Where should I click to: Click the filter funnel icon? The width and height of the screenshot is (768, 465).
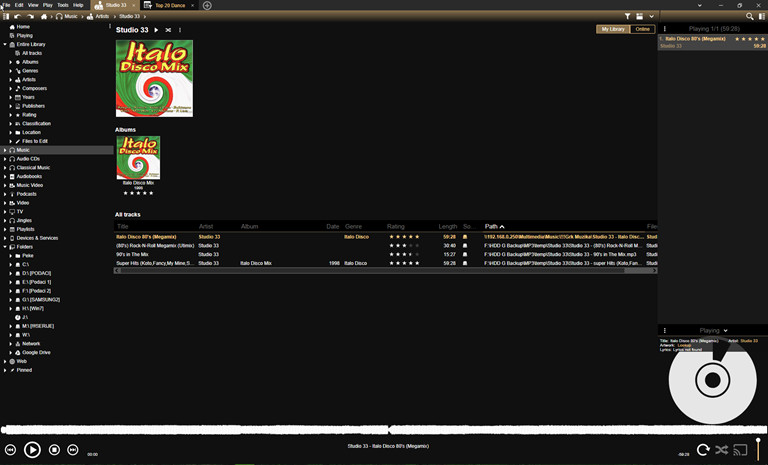coord(628,16)
